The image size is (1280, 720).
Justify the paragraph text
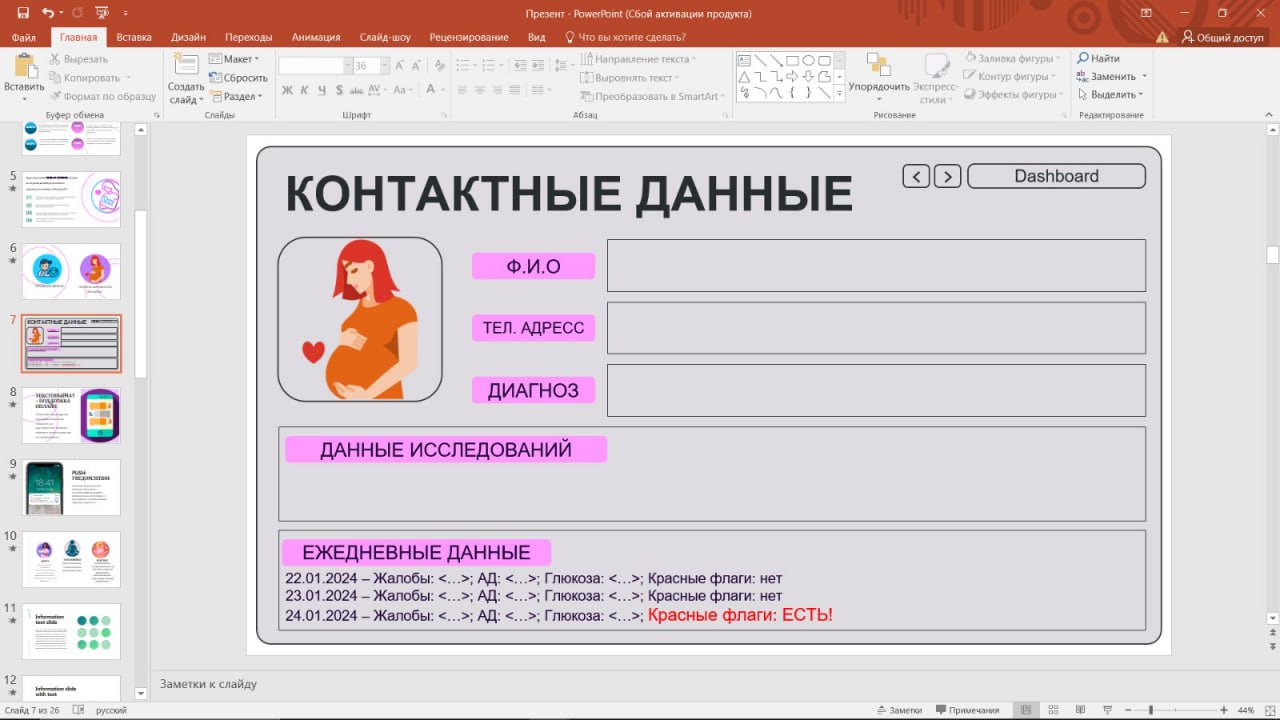pos(516,90)
